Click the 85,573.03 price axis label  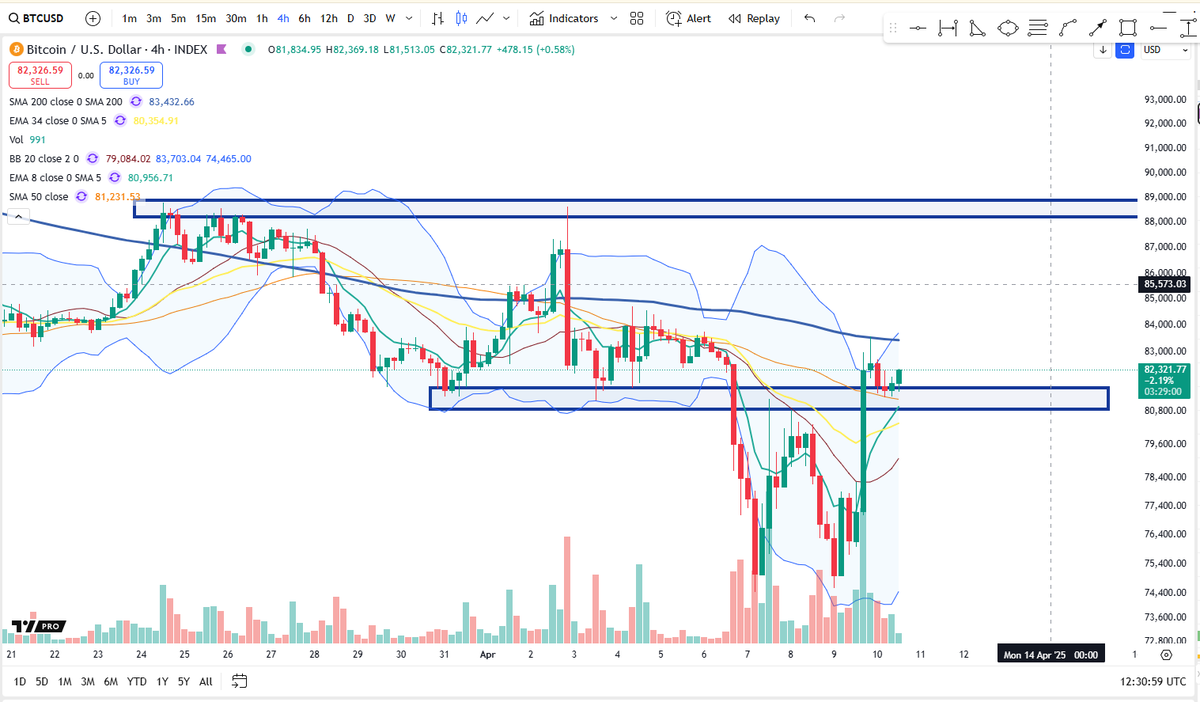(x=1164, y=284)
